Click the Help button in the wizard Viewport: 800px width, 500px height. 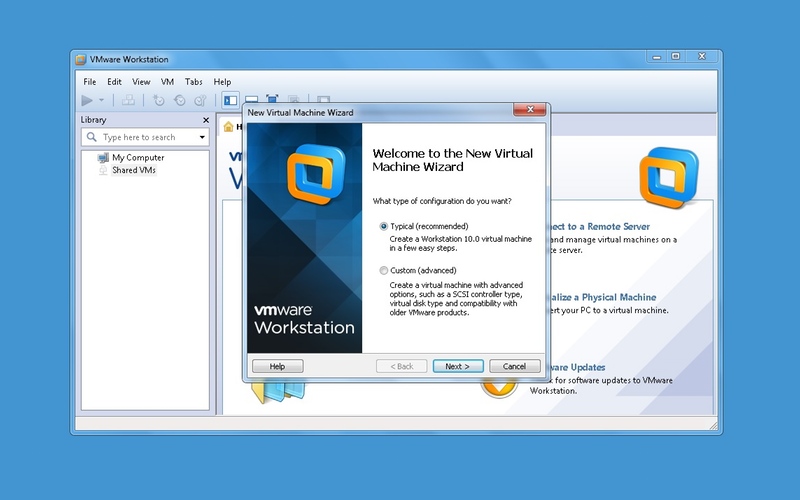tap(278, 366)
